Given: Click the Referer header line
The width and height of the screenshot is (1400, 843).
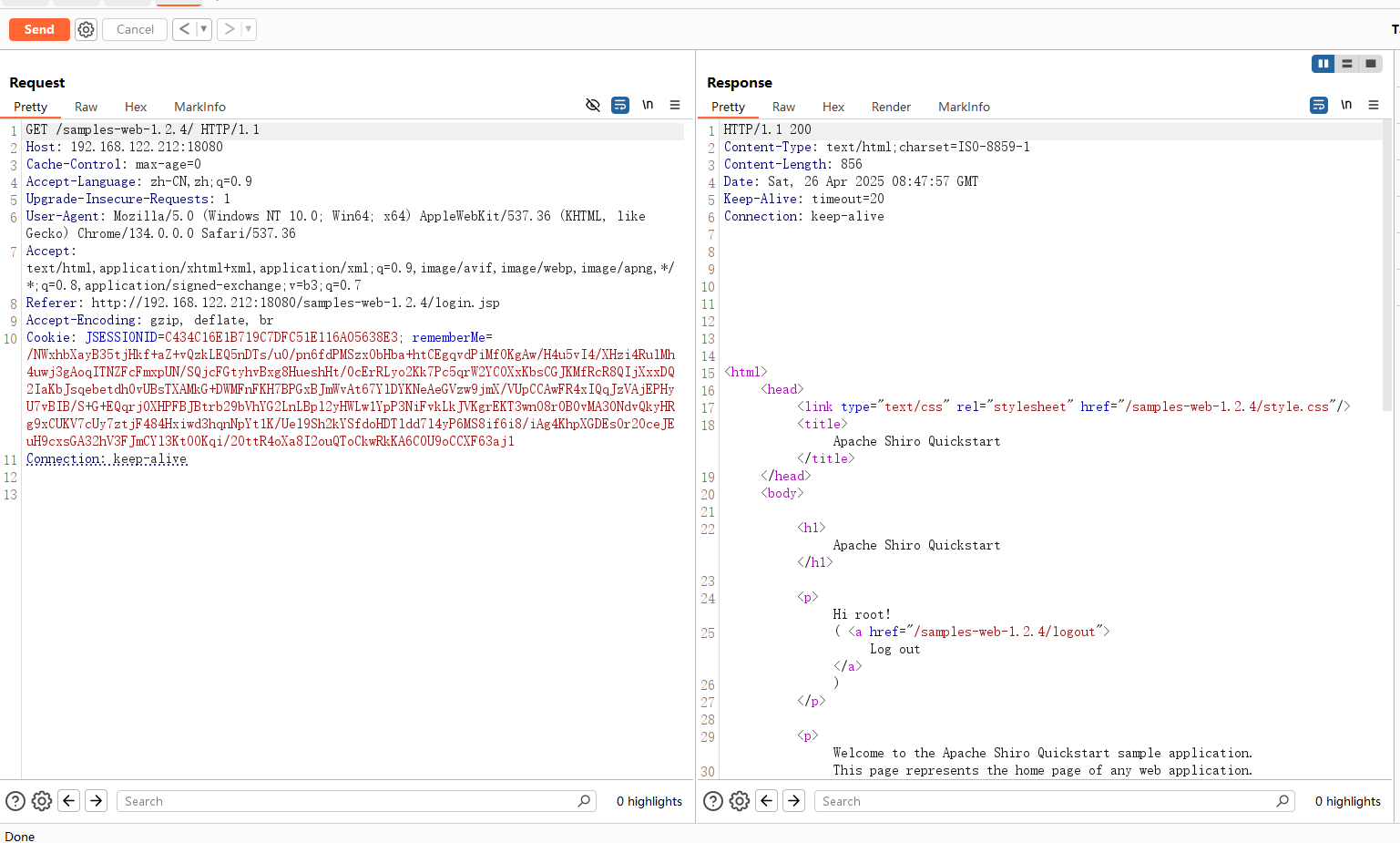Looking at the screenshot, I should point(262,303).
